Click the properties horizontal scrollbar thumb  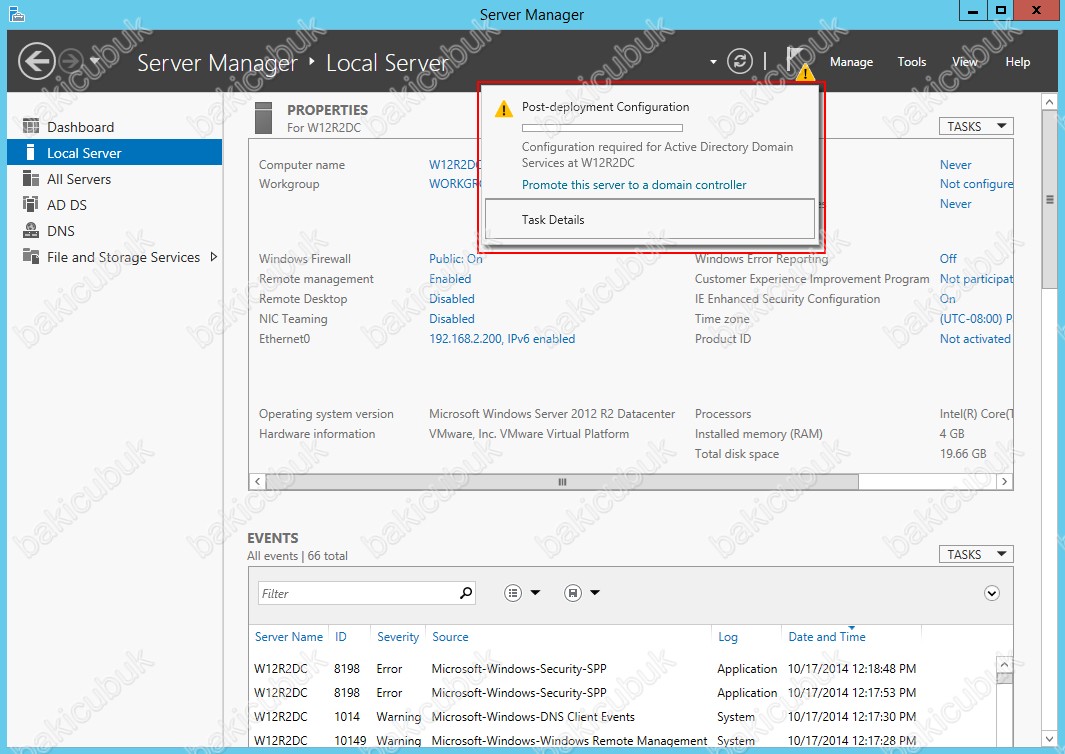tap(562, 482)
